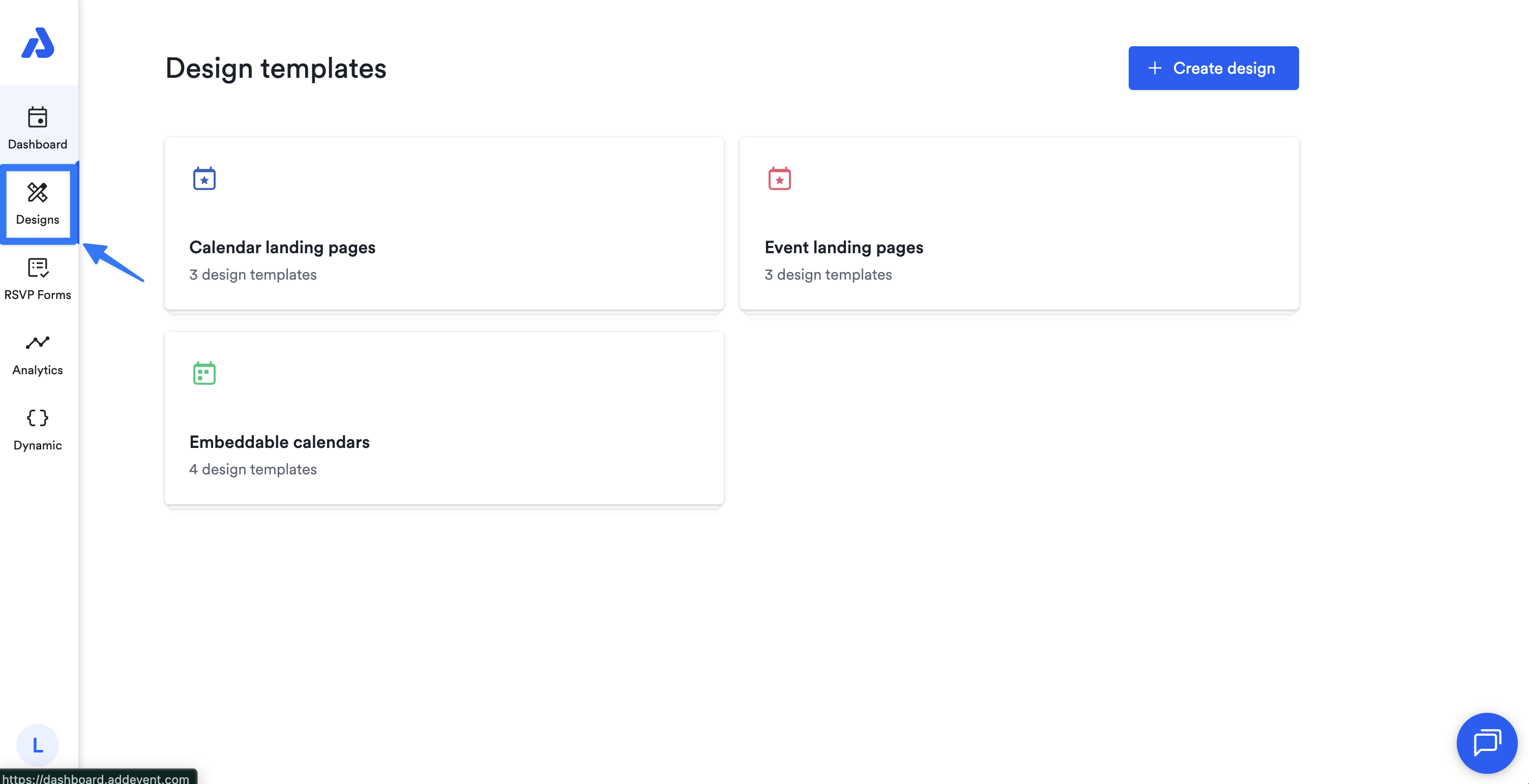Click the red event calendar icon
1529x784 pixels.
(779, 178)
